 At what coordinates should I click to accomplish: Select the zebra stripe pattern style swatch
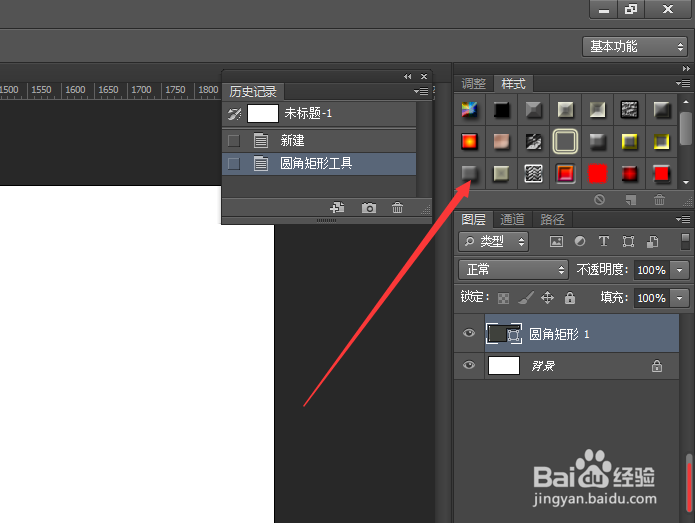533,173
